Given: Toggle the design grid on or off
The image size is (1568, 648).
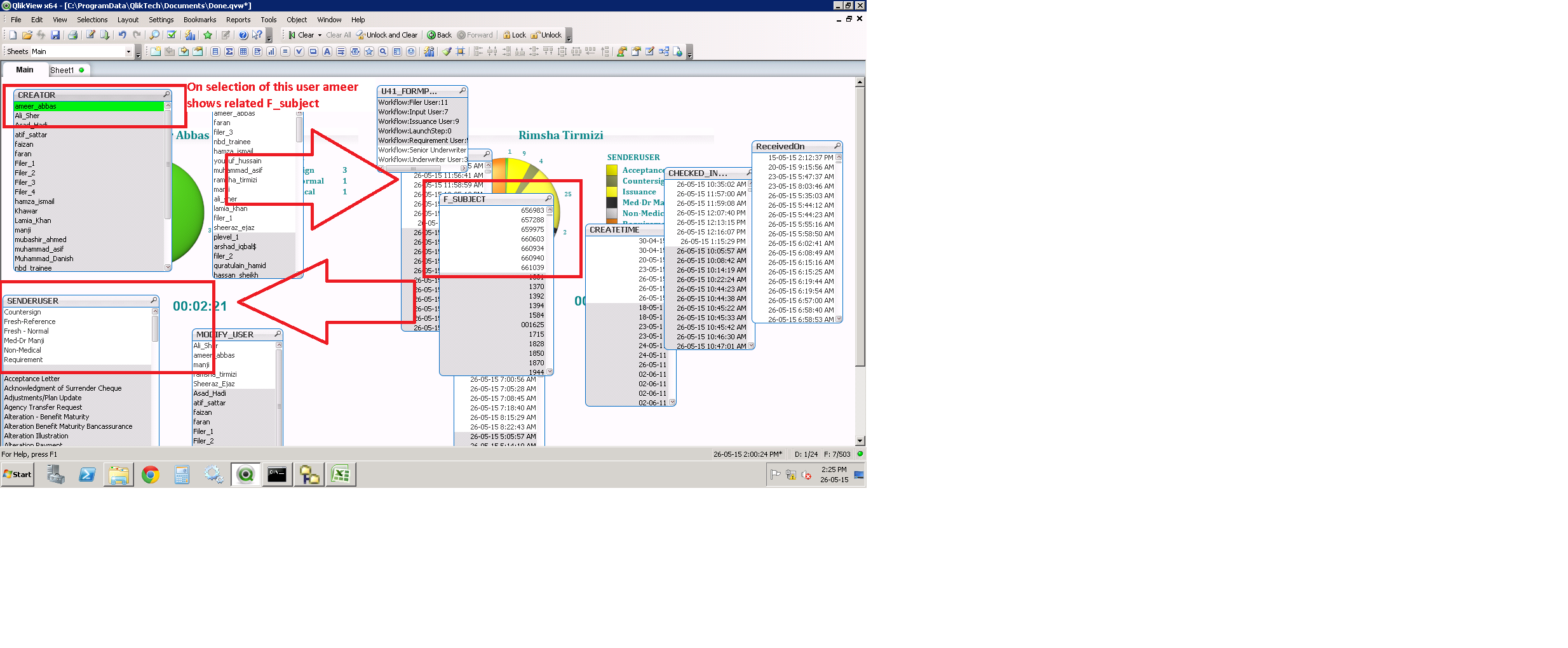Looking at the screenshot, I should click(461, 51).
